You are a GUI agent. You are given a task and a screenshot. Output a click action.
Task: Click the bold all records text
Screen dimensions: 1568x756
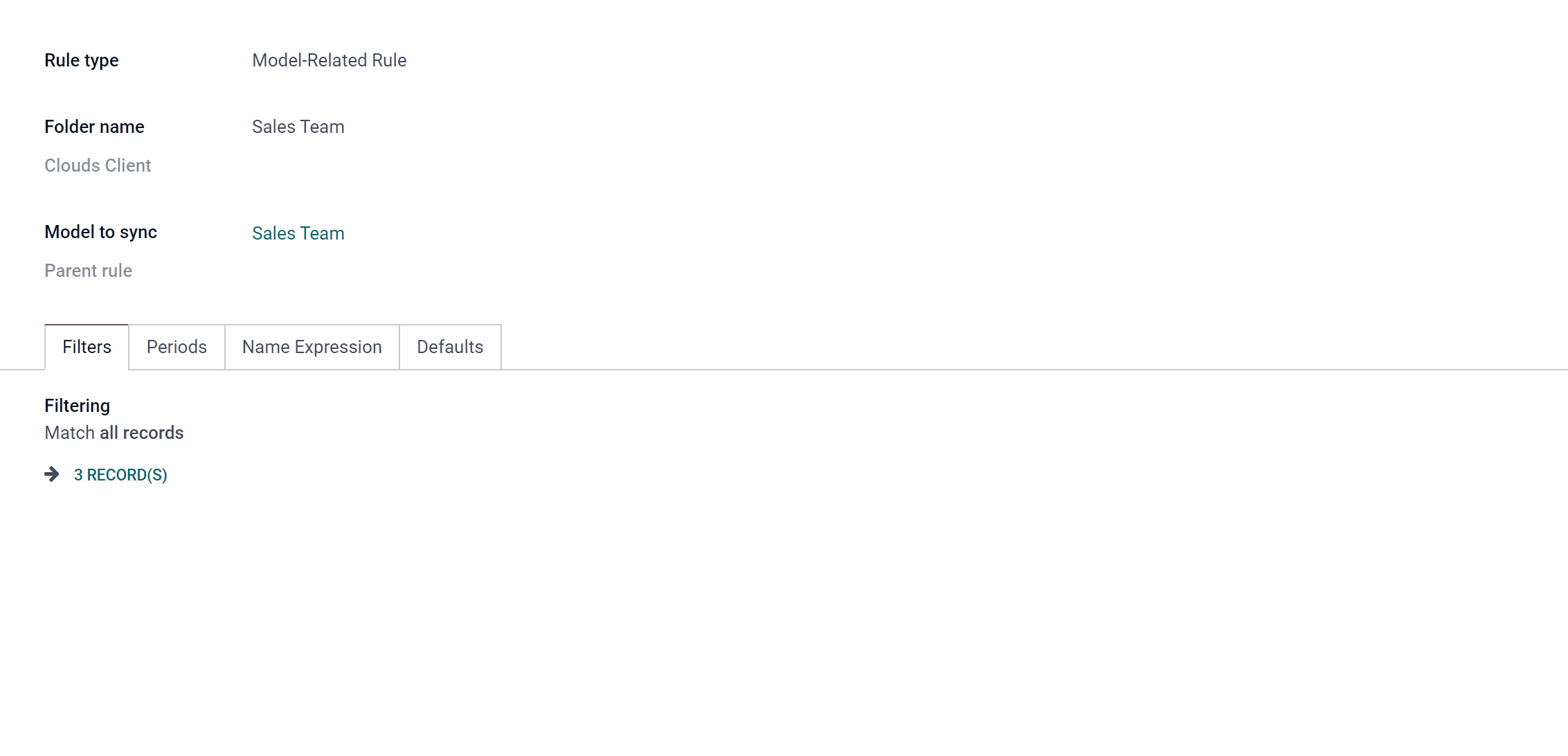[142, 433]
